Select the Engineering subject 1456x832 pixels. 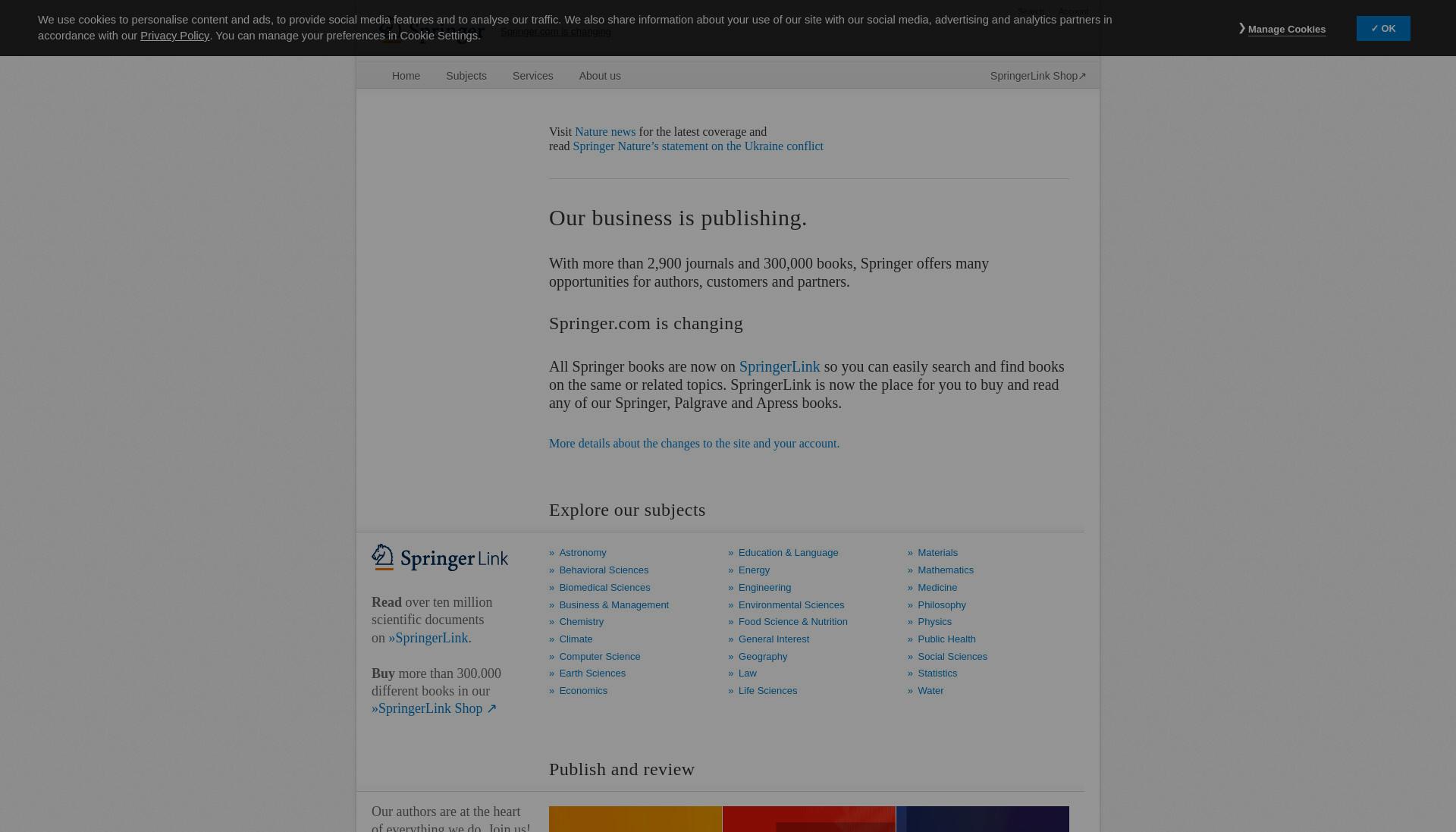pos(764,588)
